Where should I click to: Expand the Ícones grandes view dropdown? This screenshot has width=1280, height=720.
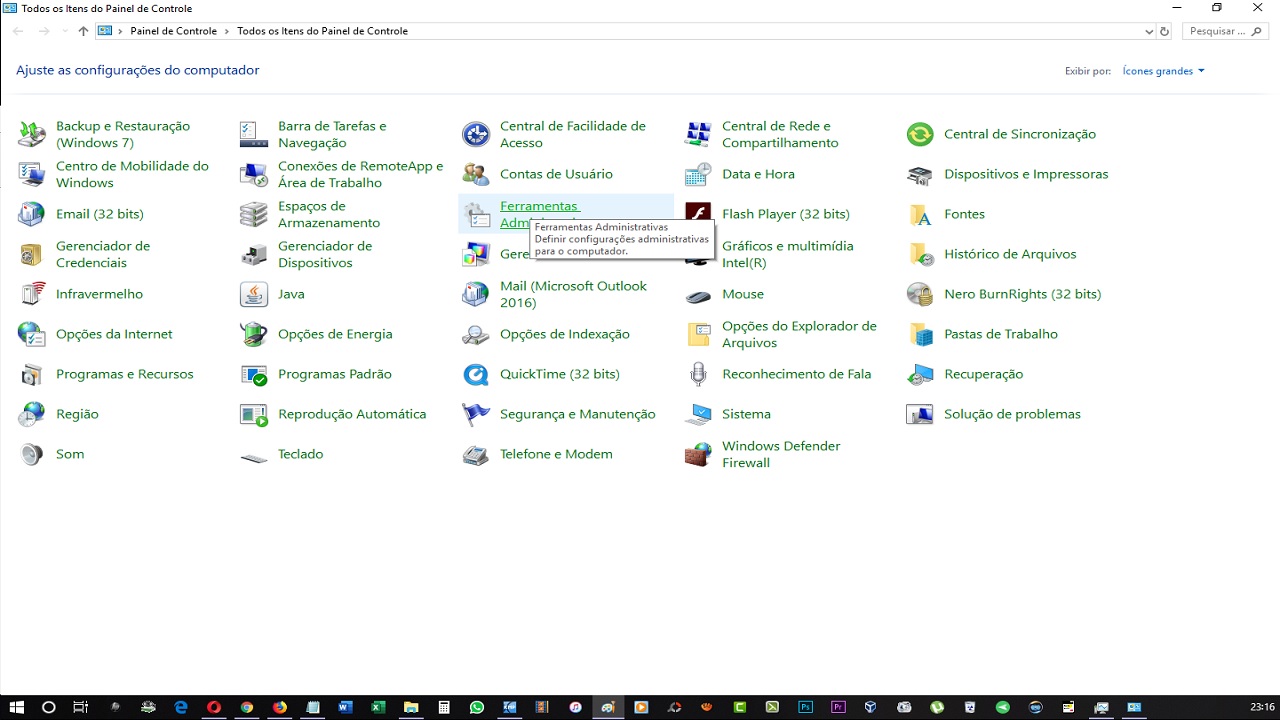[x=1163, y=71]
